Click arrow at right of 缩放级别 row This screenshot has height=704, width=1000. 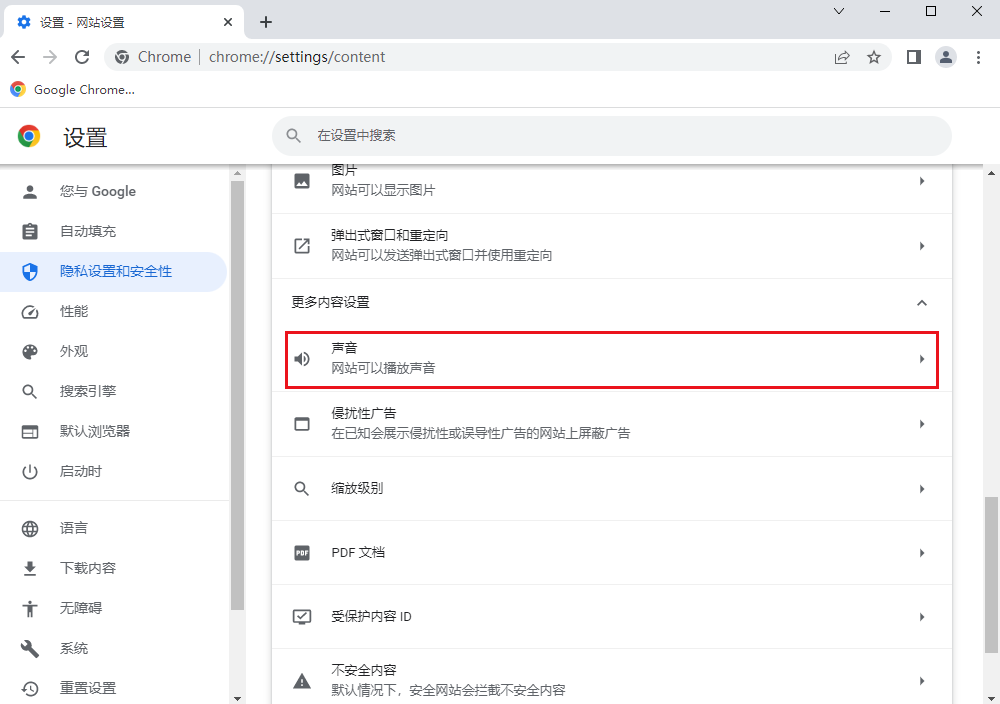point(922,489)
